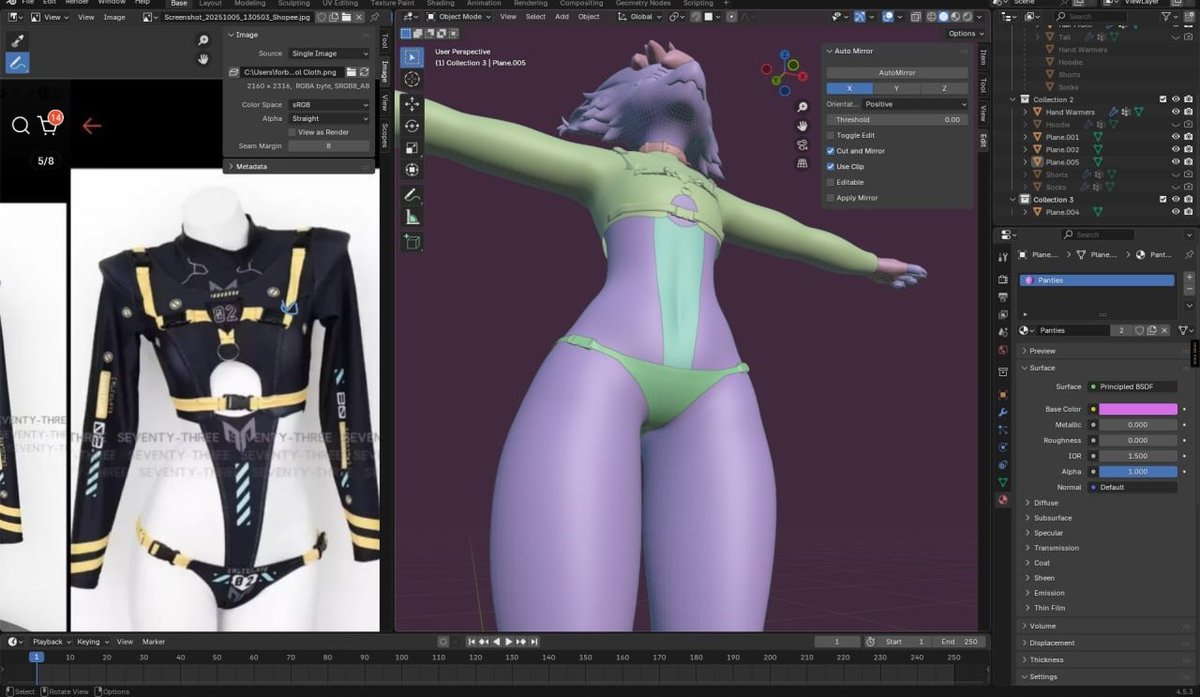The width and height of the screenshot is (1200, 697).
Task: Open the viewport Add menu
Action: (562, 17)
